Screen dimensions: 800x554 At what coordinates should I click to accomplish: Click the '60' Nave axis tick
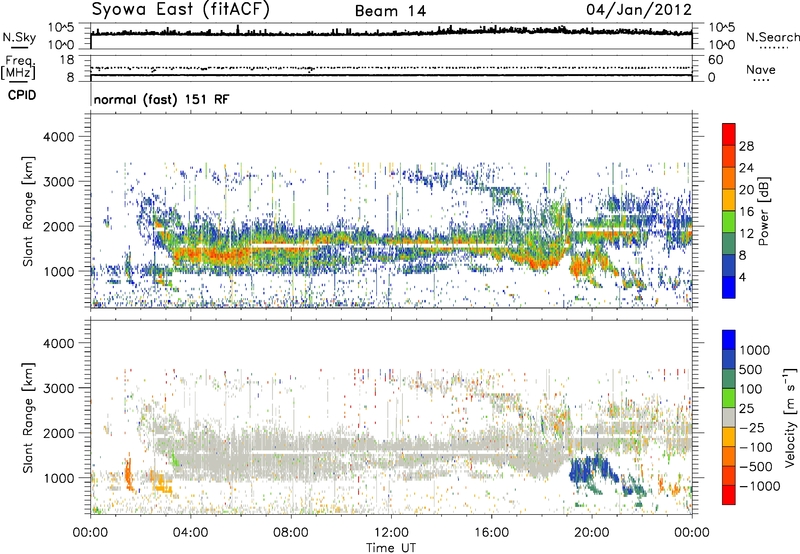(x=715, y=60)
